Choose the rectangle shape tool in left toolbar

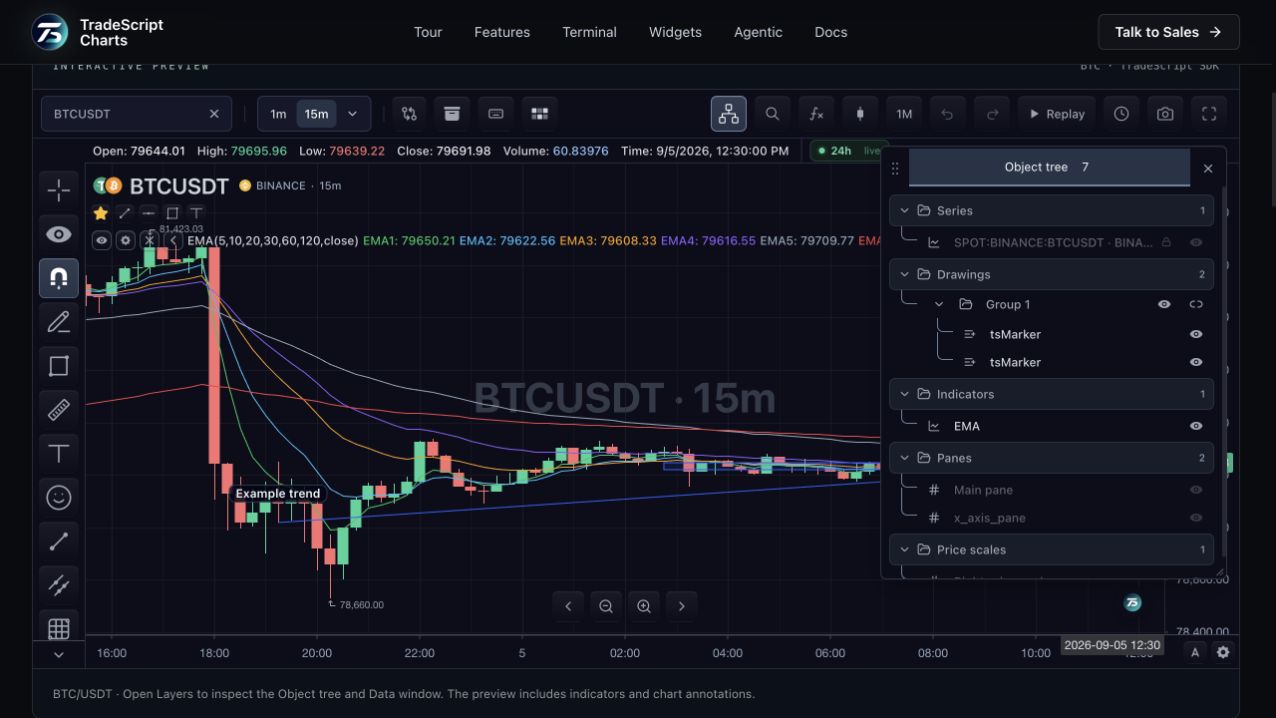point(59,365)
